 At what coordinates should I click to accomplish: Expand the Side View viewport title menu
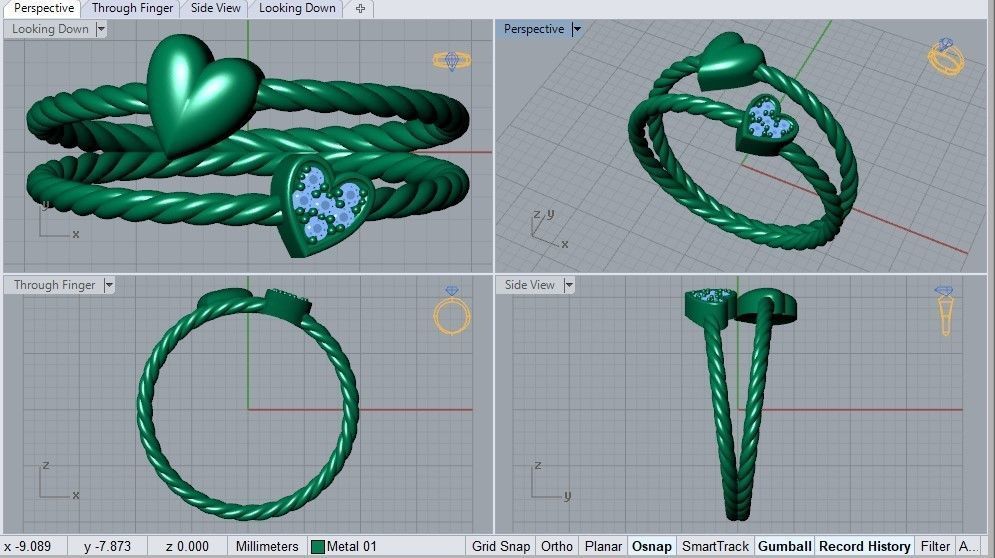click(569, 285)
